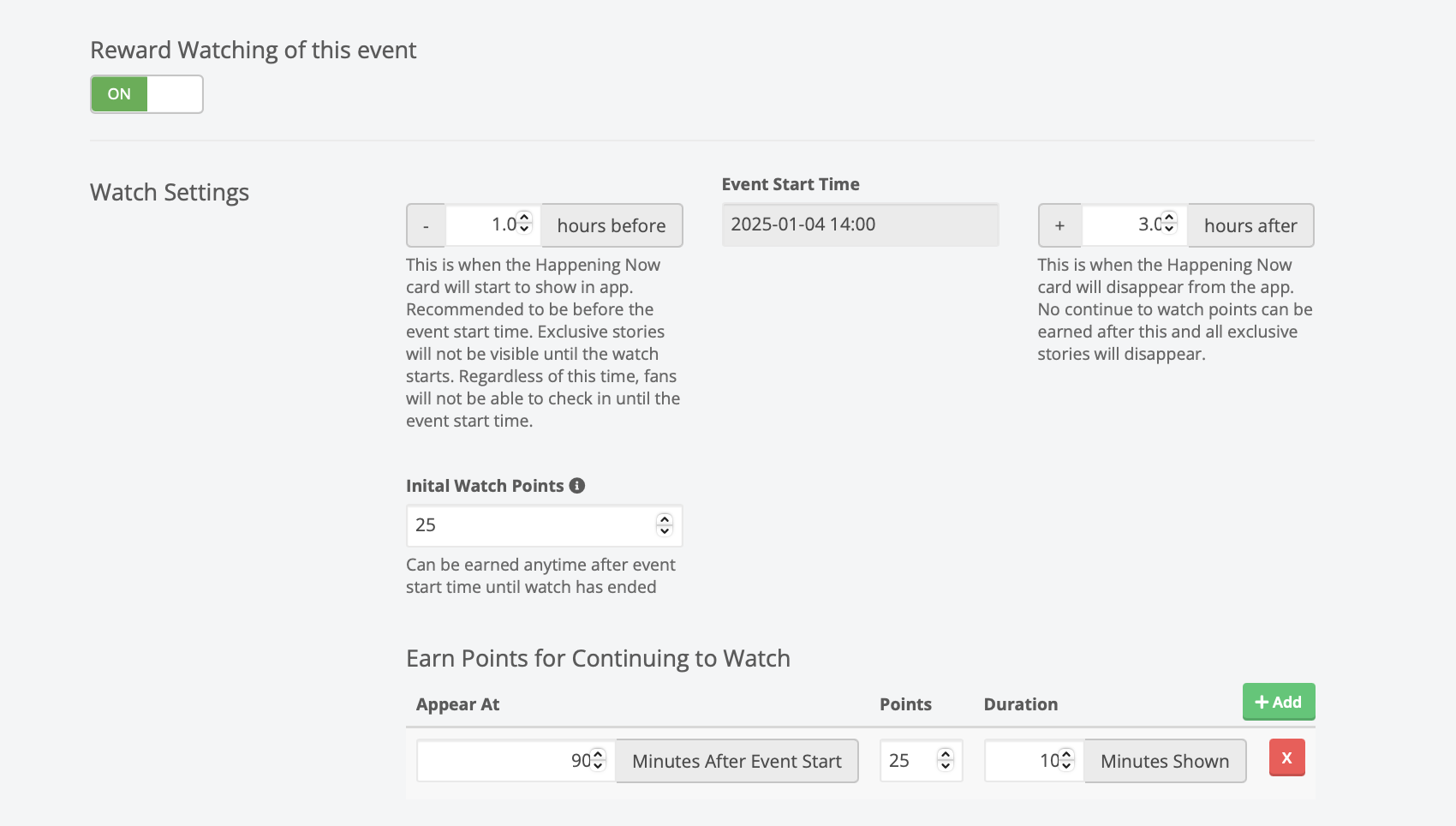Click the Appear At stepper arrows
This screenshot has width=1456, height=826.
point(599,760)
